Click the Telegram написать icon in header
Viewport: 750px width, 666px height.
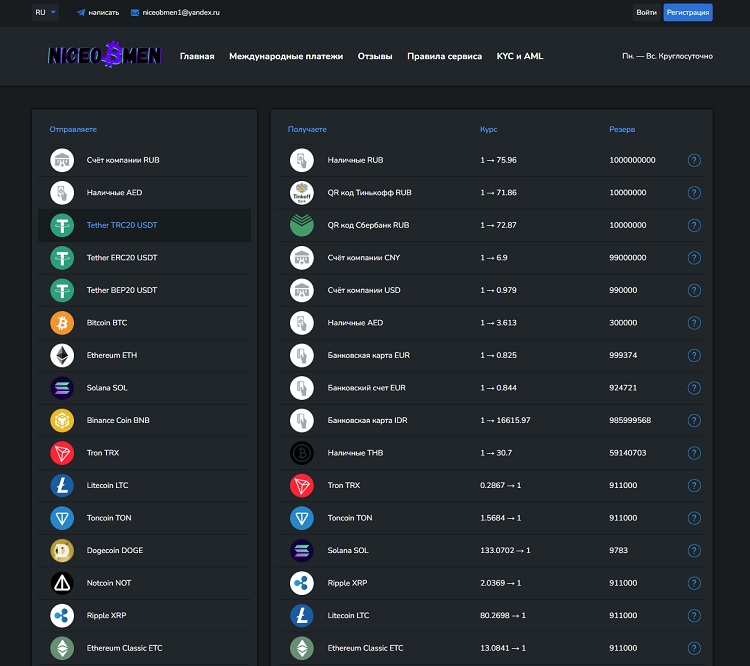pos(81,13)
